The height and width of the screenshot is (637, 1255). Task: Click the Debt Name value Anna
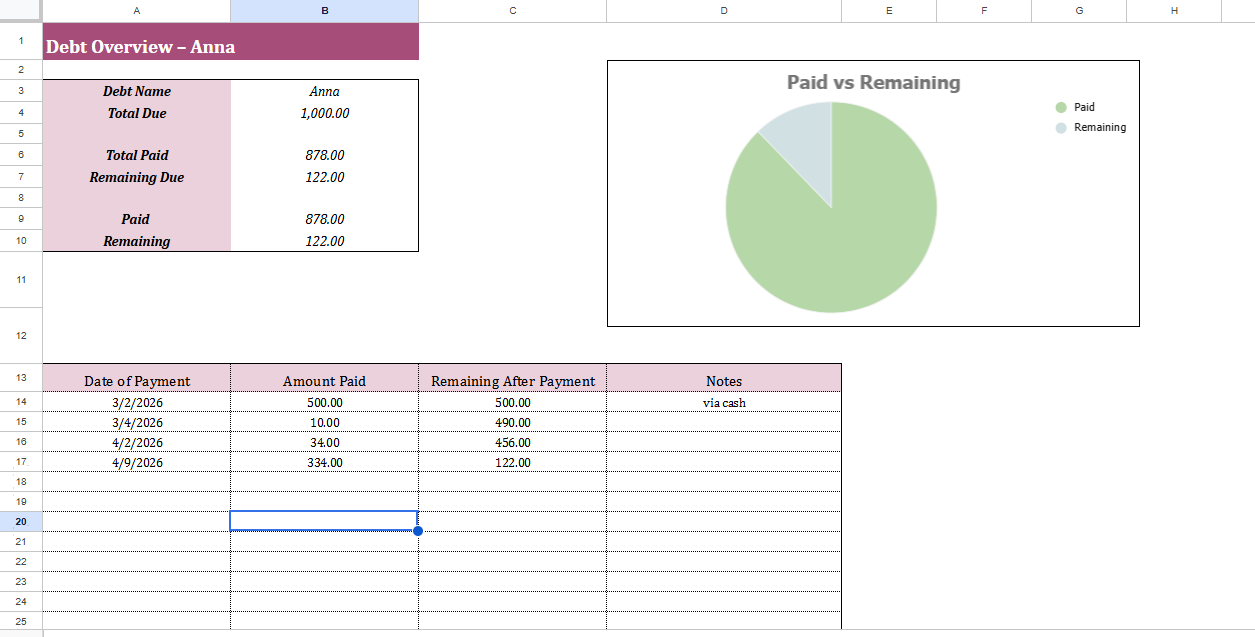pos(324,92)
